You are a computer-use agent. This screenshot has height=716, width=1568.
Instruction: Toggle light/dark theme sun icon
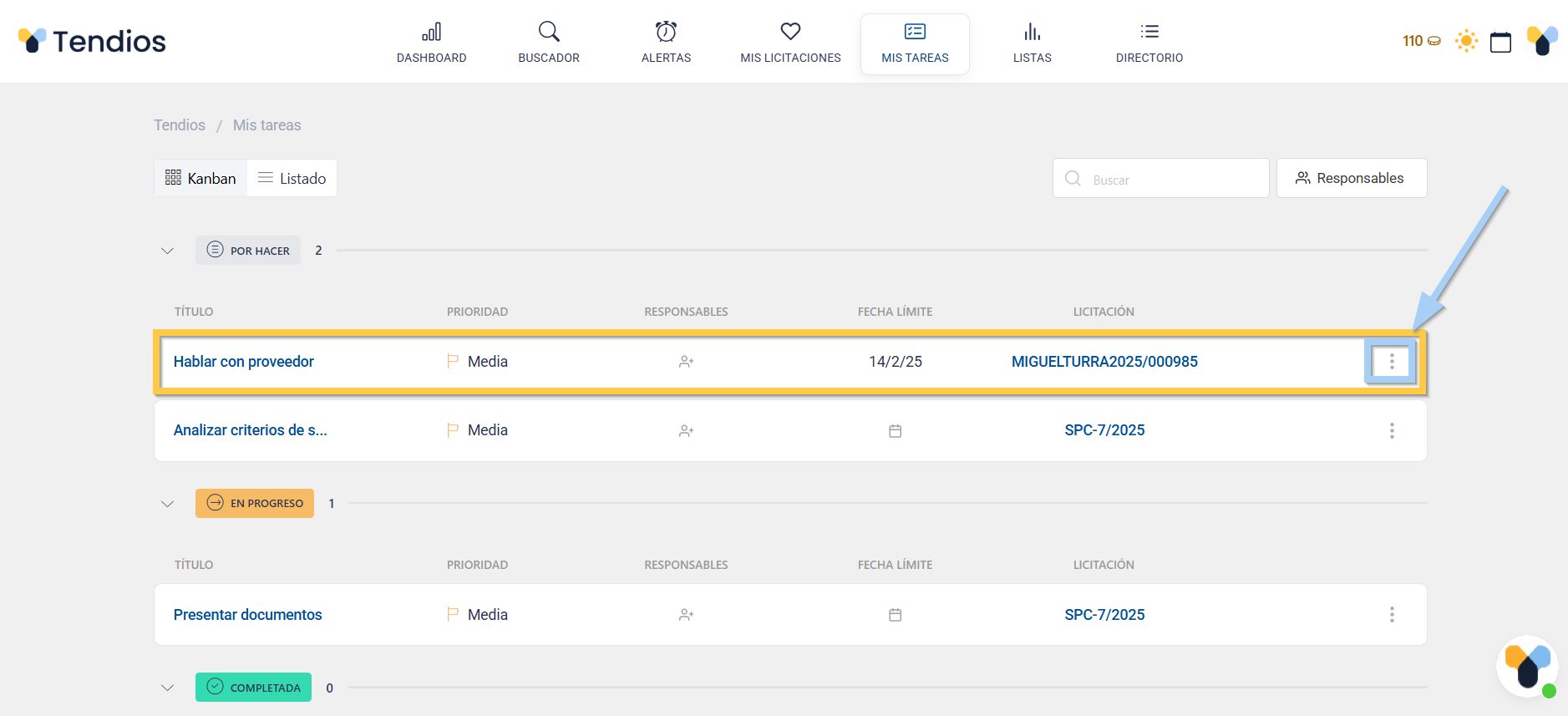1465,41
